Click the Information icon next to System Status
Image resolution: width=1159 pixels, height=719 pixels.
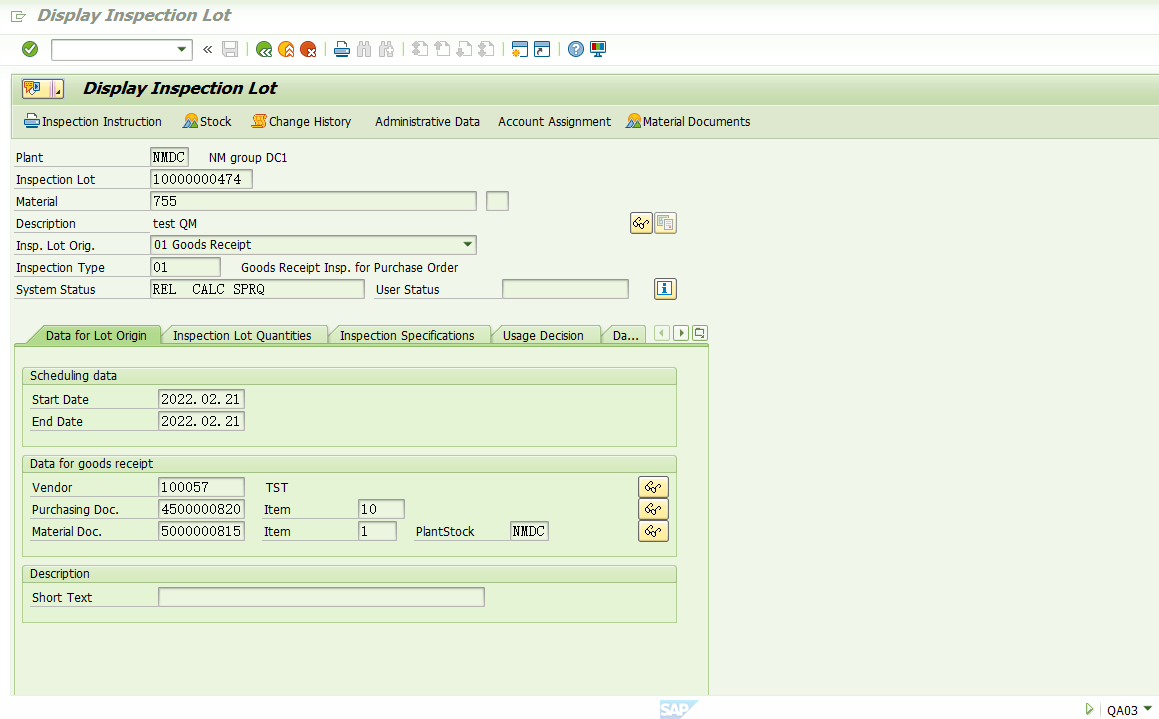666,289
